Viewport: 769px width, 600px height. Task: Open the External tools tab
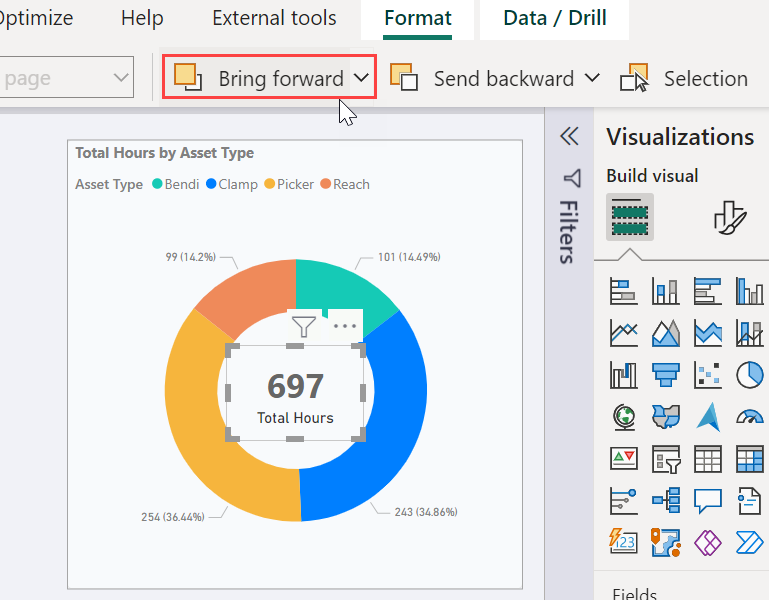pos(274,18)
